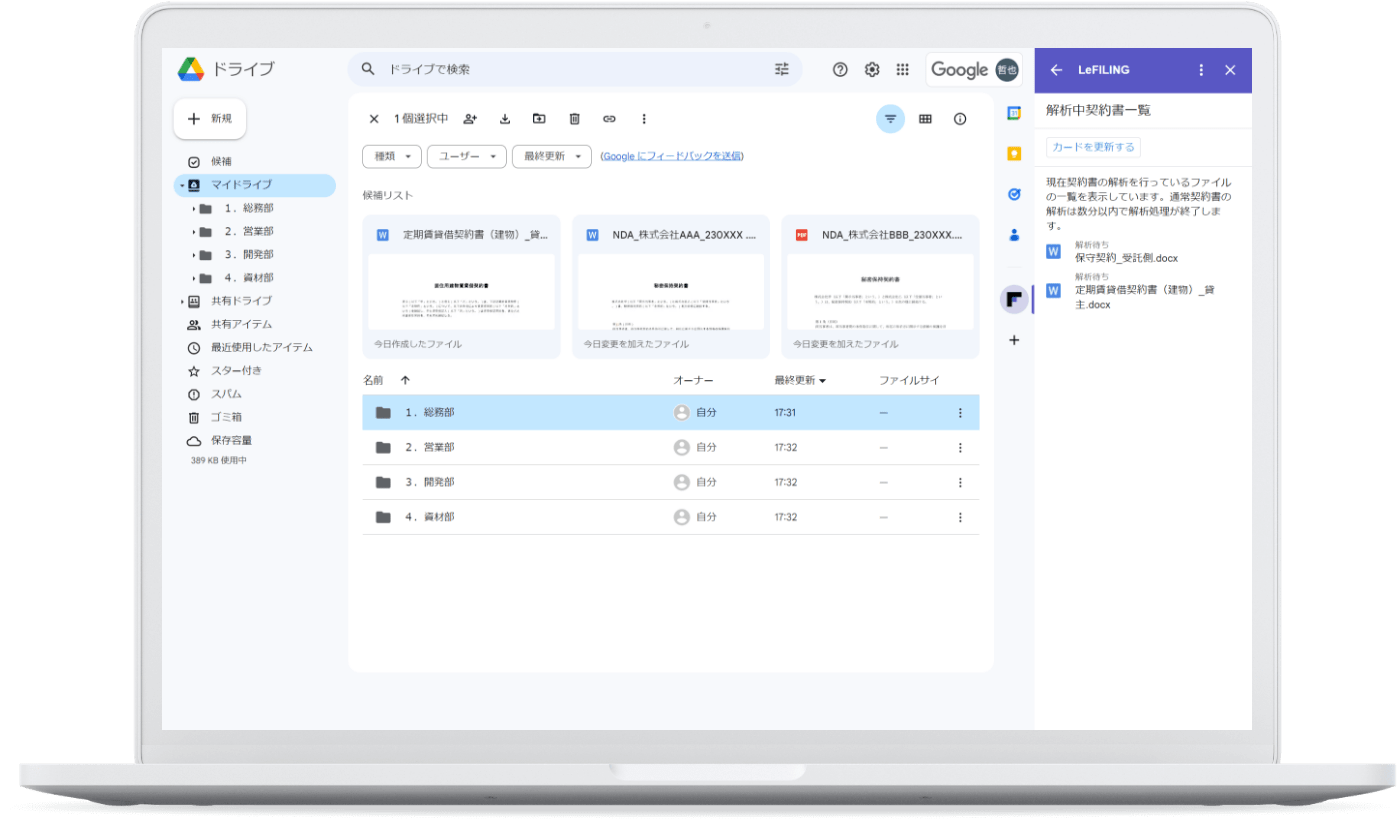Open Google Calendar from the side panel
Viewport: 1400px width, 820px height.
coord(1014,113)
